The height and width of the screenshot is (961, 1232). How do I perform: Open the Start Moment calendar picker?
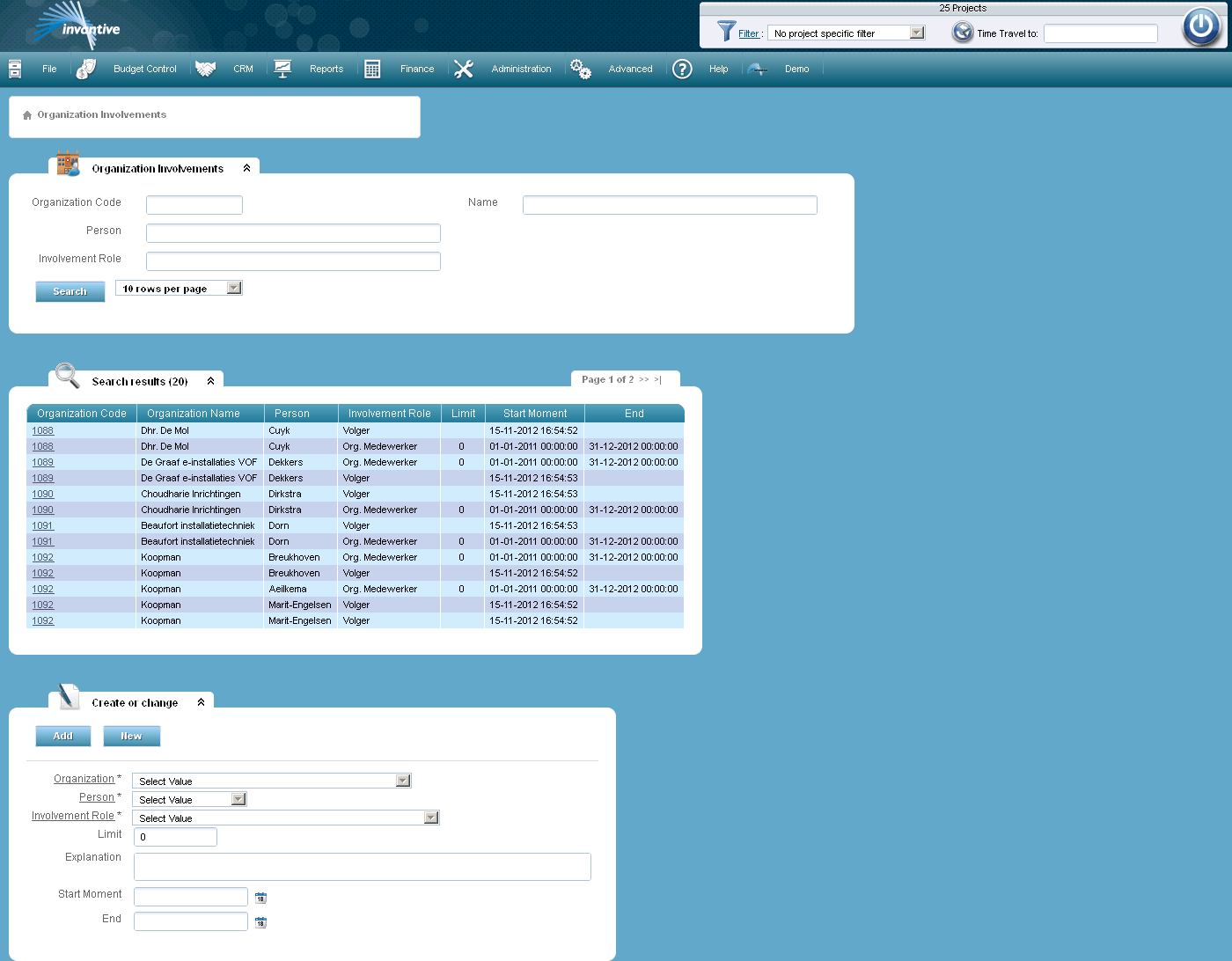[x=260, y=897]
